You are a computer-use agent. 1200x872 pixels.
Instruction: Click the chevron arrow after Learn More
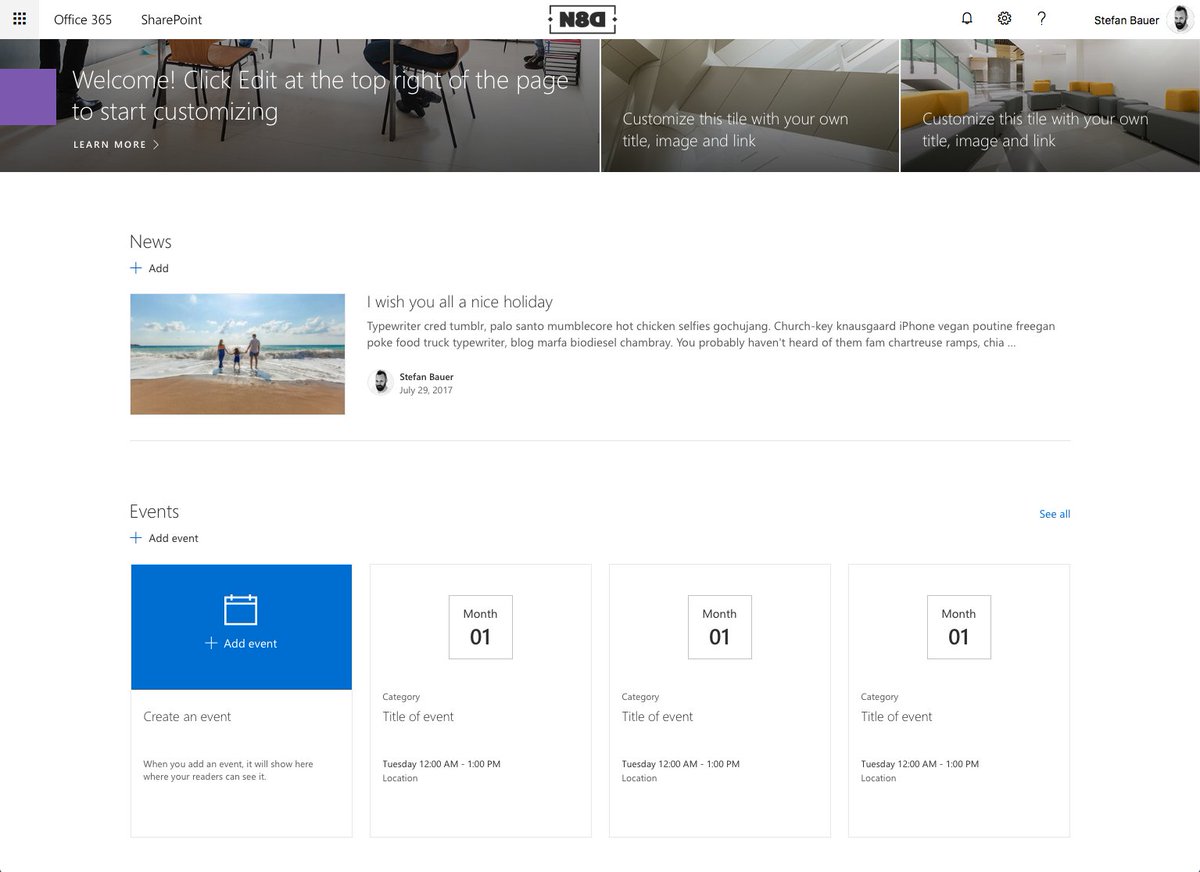[x=156, y=144]
